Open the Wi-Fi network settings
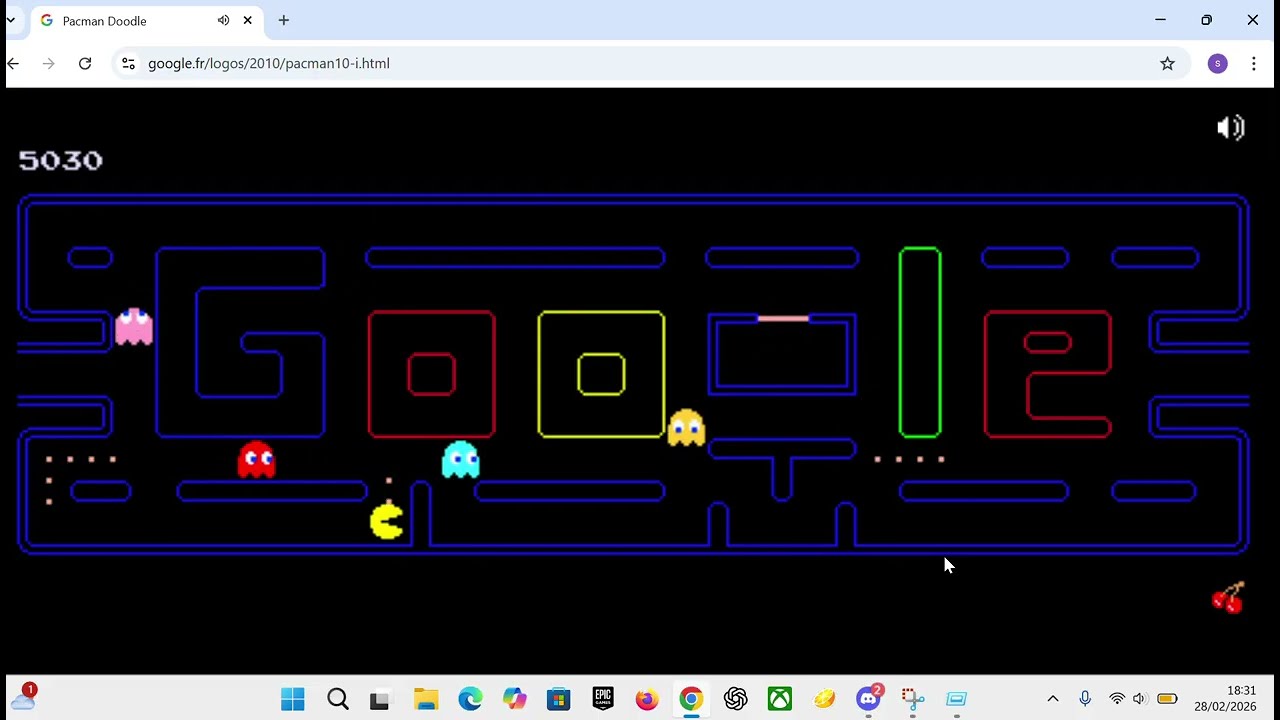Screen dimensions: 1280x720 [1117, 699]
